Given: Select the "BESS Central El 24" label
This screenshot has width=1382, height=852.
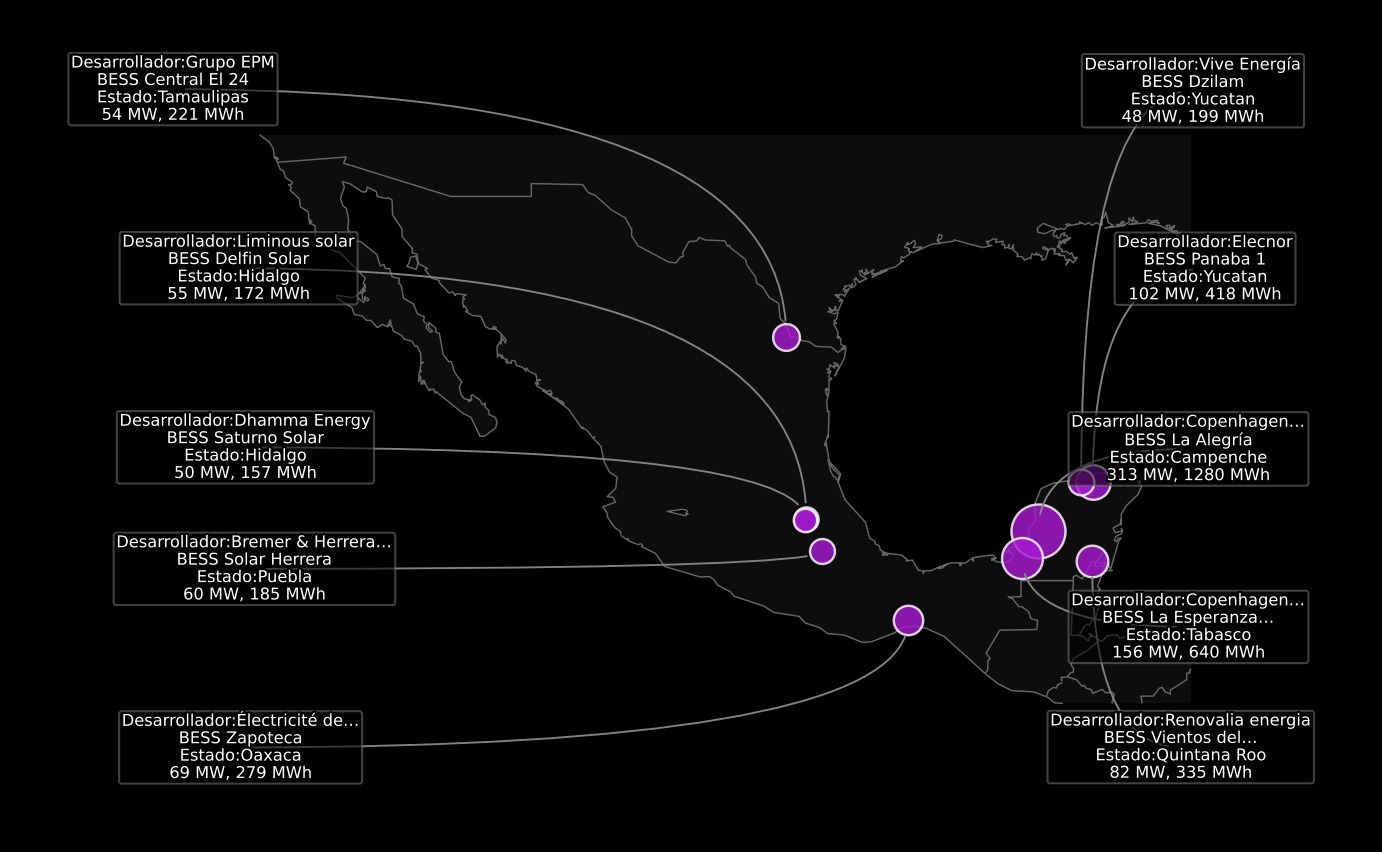Looking at the screenshot, I should [173, 79].
